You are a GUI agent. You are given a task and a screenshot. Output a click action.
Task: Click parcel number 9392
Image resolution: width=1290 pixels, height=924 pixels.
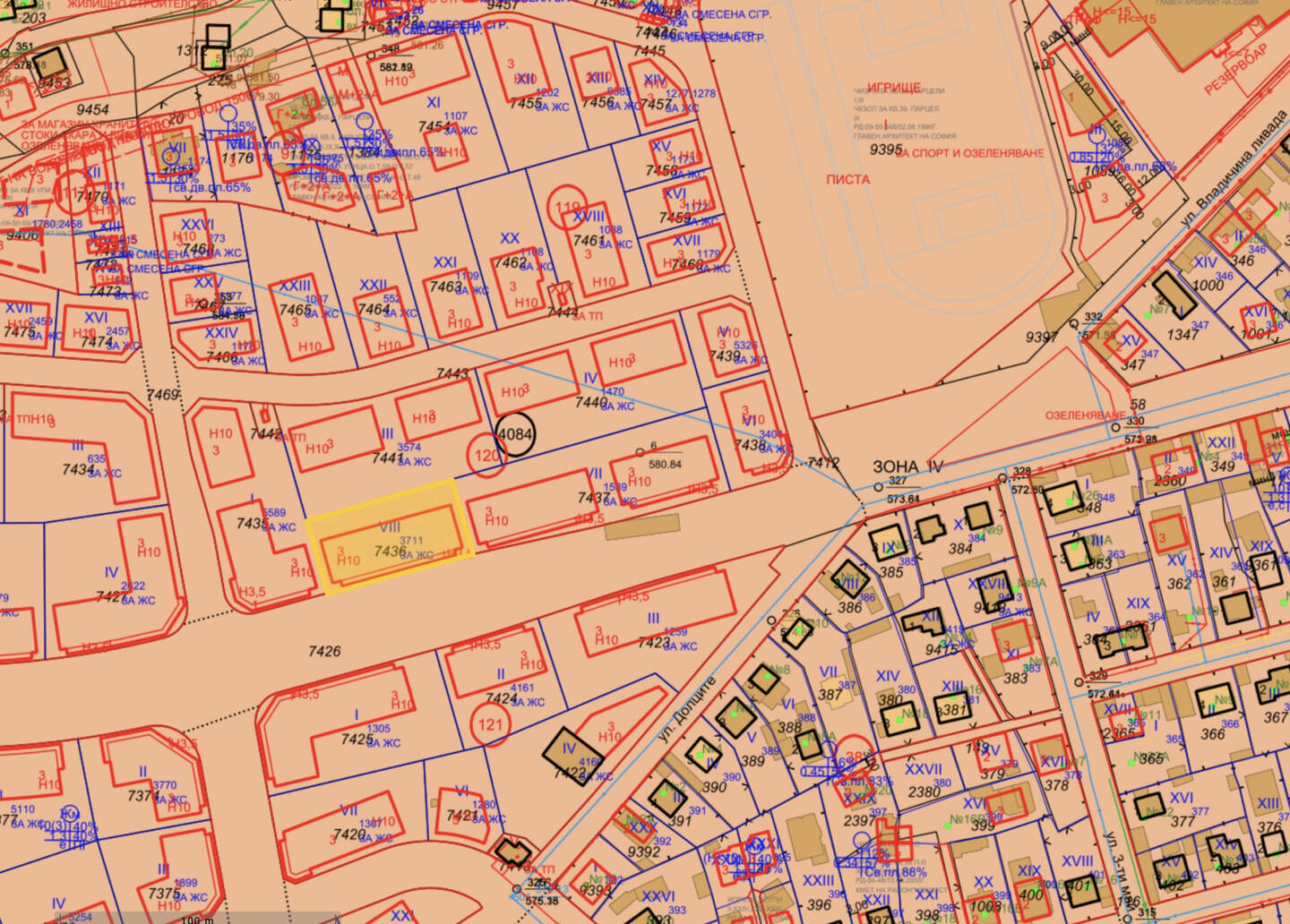click(x=644, y=852)
